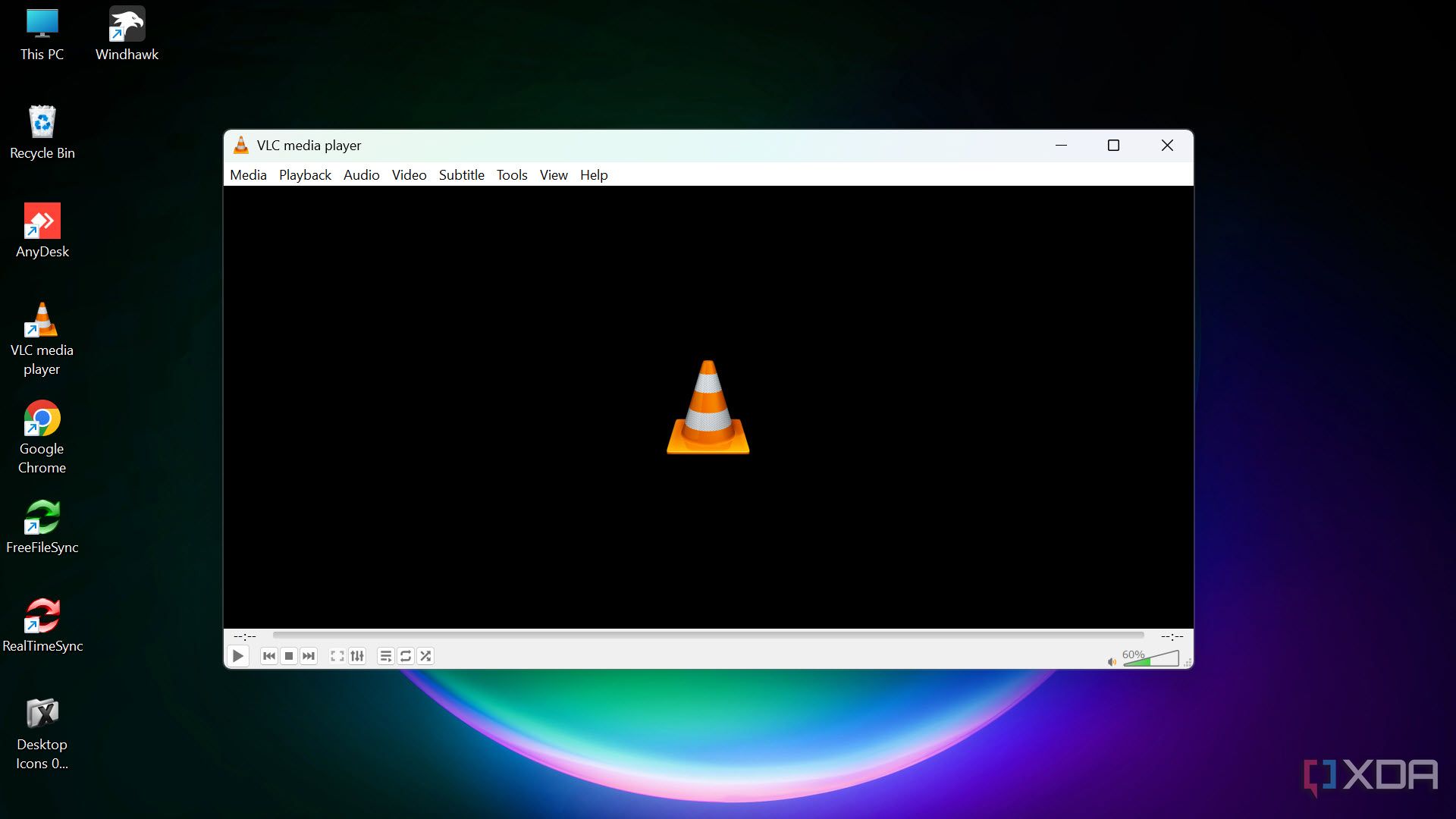1456x819 pixels.
Task: Select the Recycle Bin icon
Action: click(42, 133)
